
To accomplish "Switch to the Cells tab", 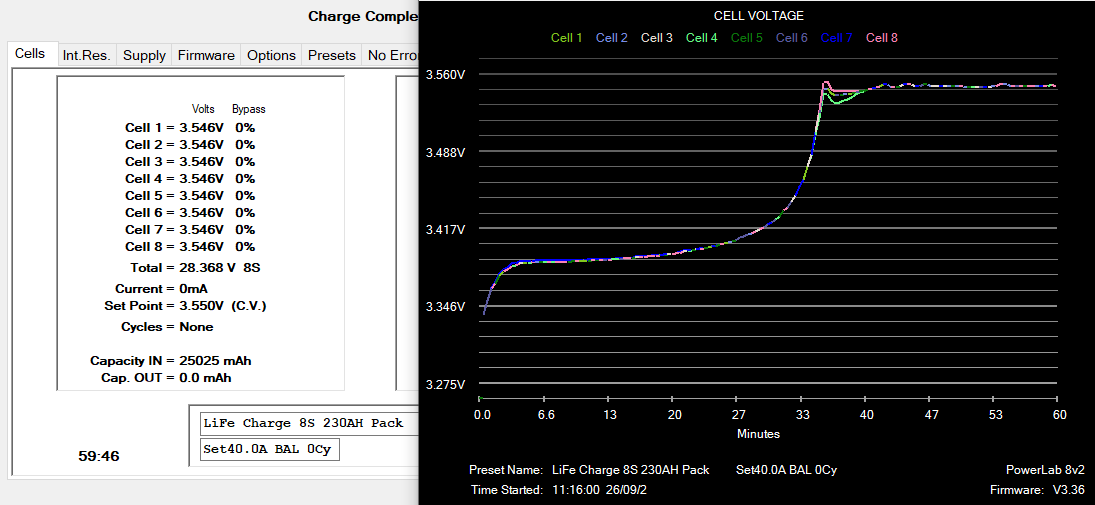I will tap(30, 54).
